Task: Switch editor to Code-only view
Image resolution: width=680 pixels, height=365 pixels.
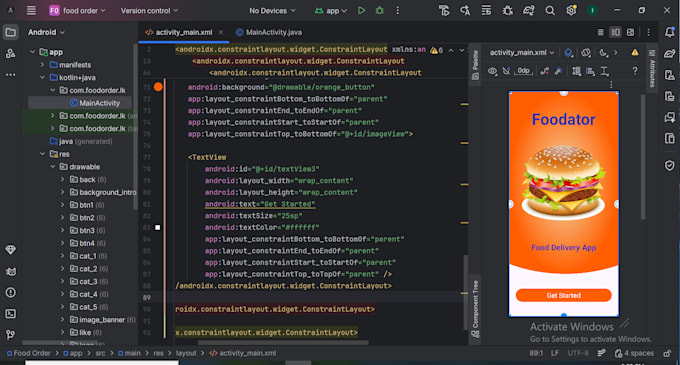Action: coord(601,32)
